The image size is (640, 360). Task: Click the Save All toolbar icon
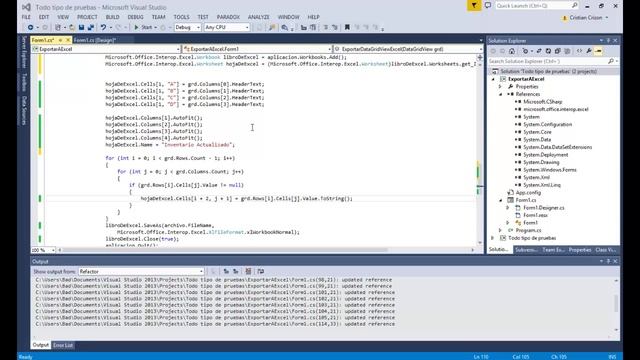point(91,27)
